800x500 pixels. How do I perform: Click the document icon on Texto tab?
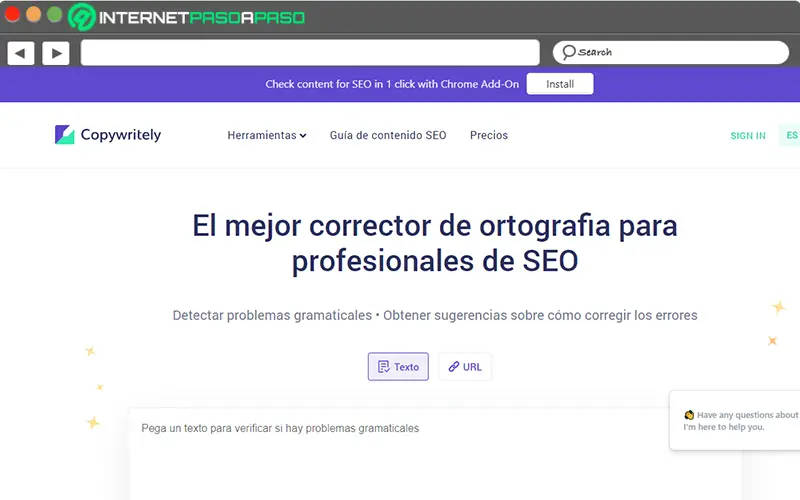click(383, 367)
